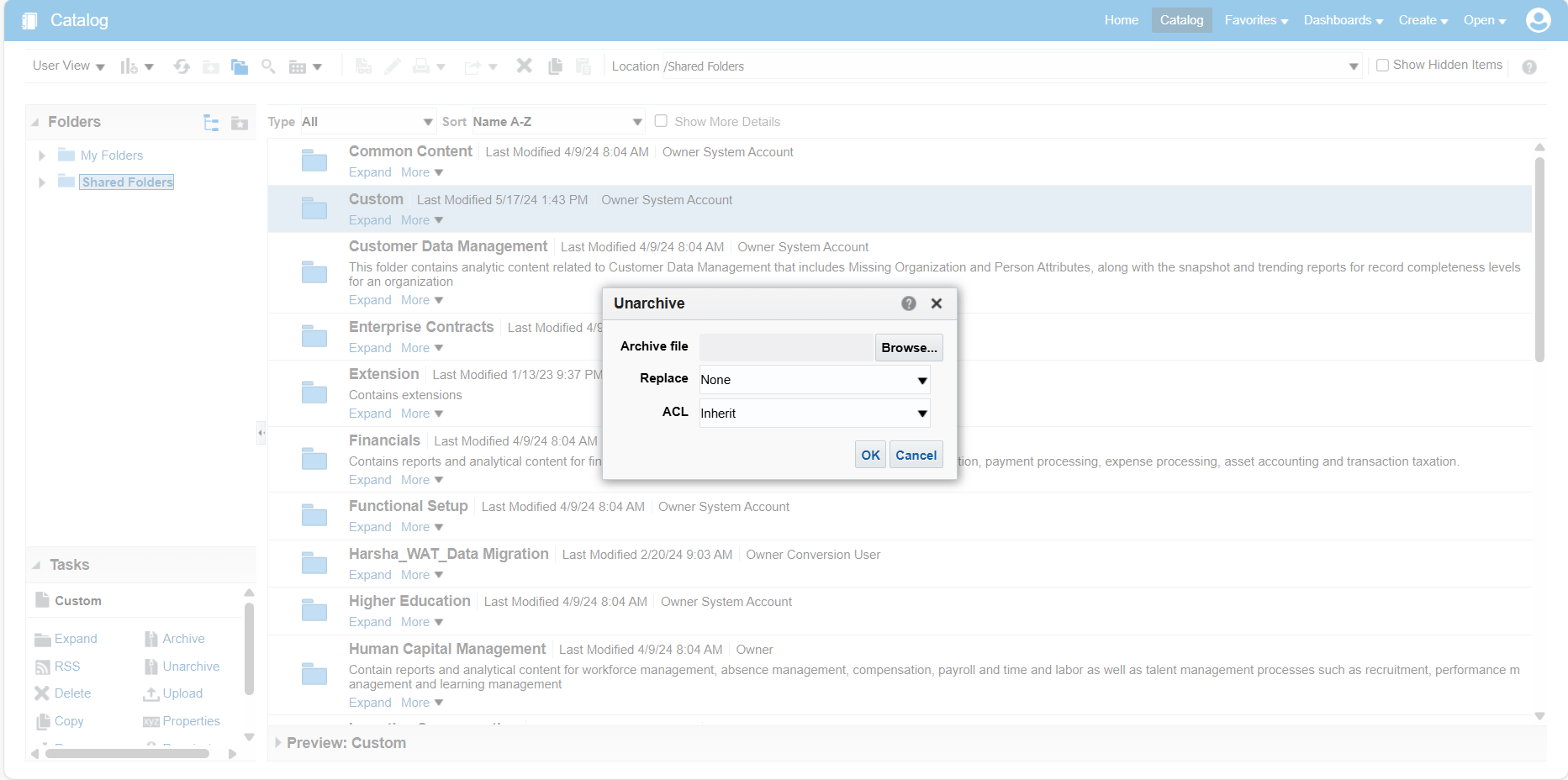Click OK in the Unarchive dialog
This screenshot has height=780, width=1568.
[870, 455]
